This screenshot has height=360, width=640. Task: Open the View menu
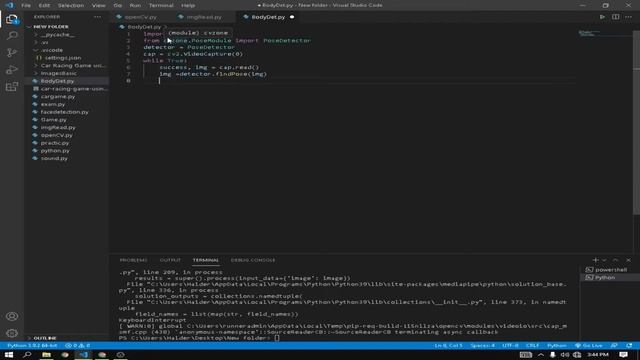tap(98, 5)
